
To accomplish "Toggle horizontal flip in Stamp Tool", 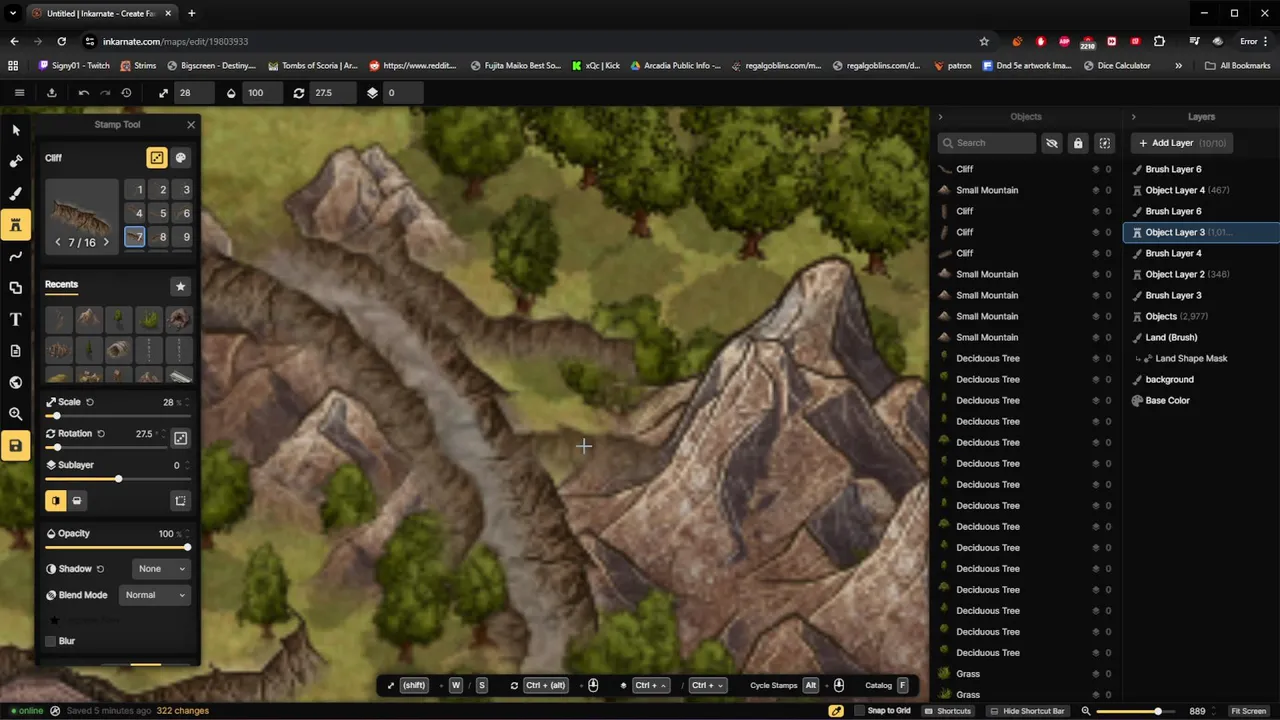I will (56, 500).
